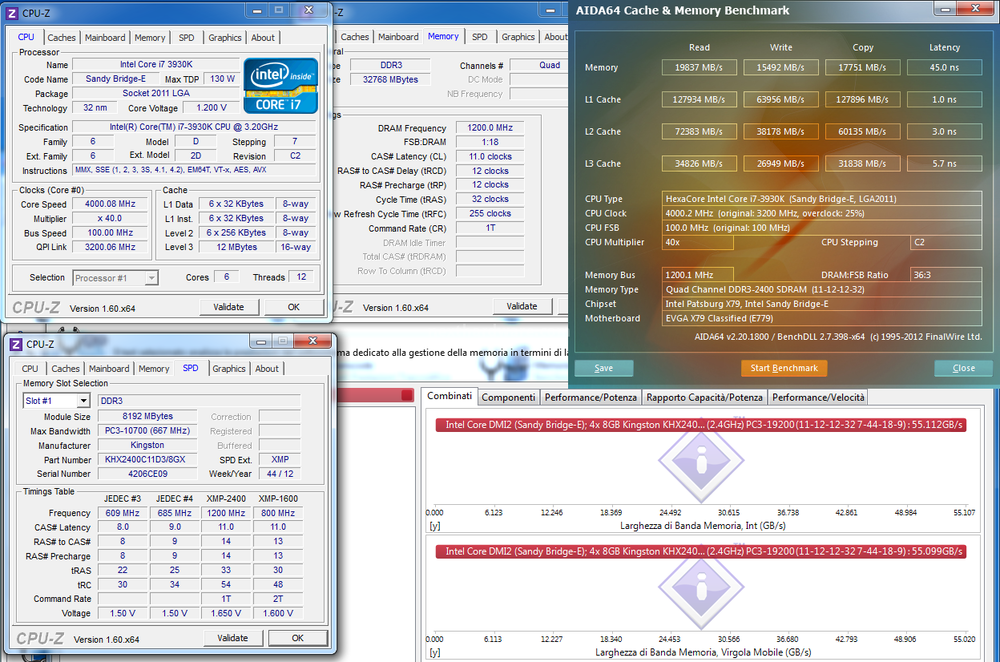Image resolution: width=1000 pixels, height=662 pixels.
Task: Click the Start Benchmark button
Action: [784, 368]
